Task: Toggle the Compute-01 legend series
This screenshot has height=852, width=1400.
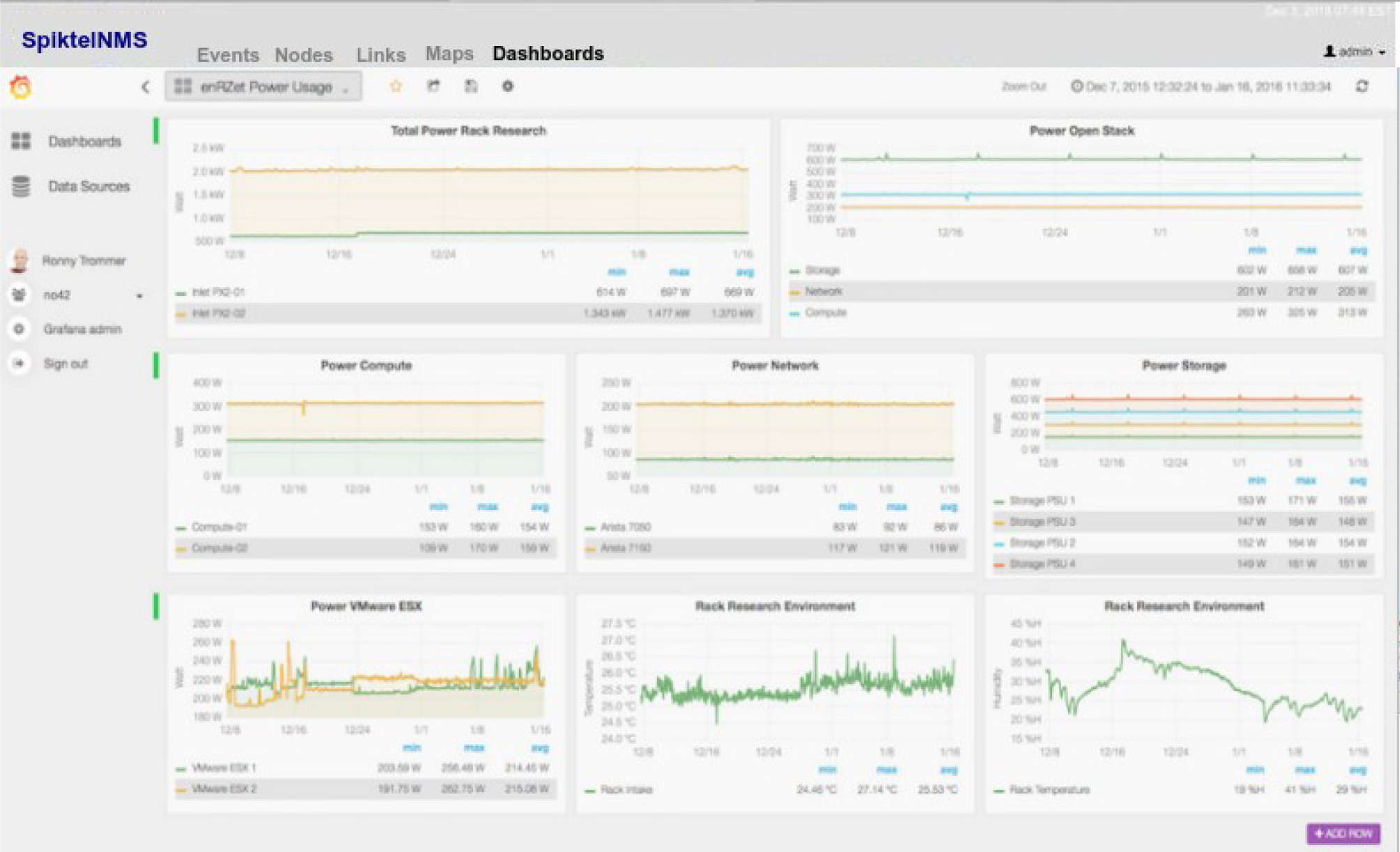Action: tap(219, 527)
